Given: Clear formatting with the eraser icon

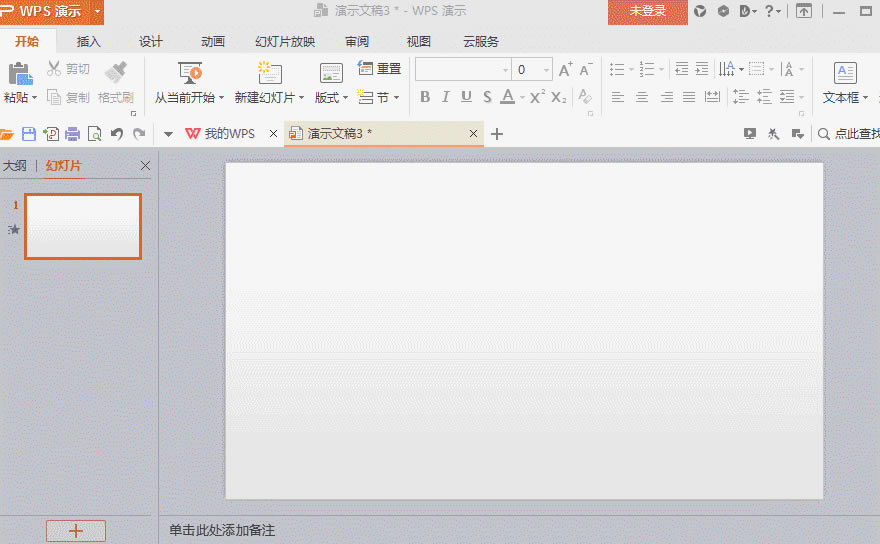Looking at the screenshot, I should 585,97.
